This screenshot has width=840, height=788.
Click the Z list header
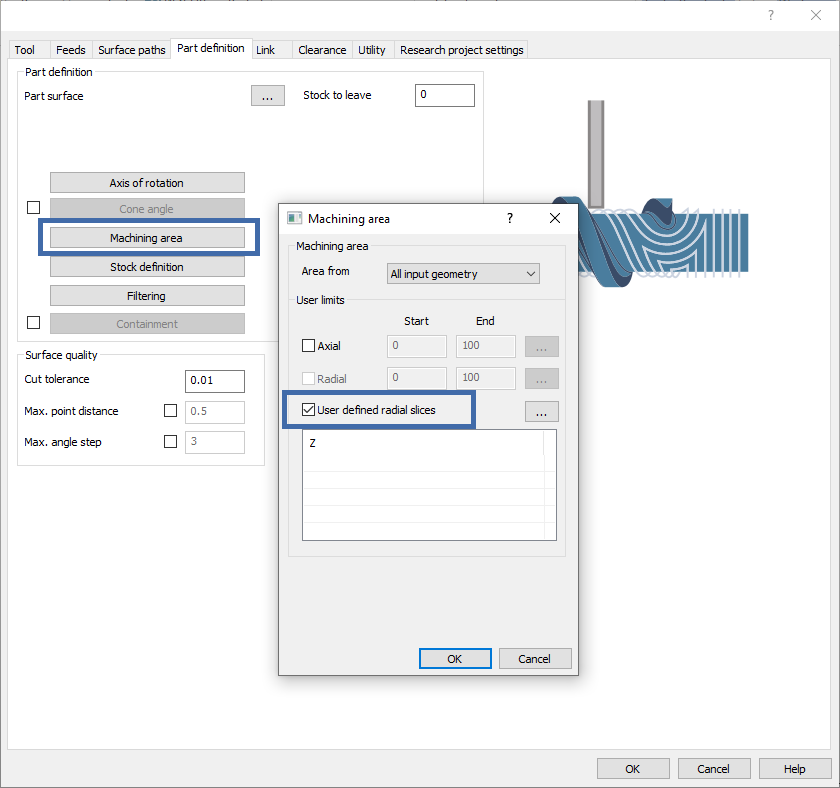click(423, 443)
